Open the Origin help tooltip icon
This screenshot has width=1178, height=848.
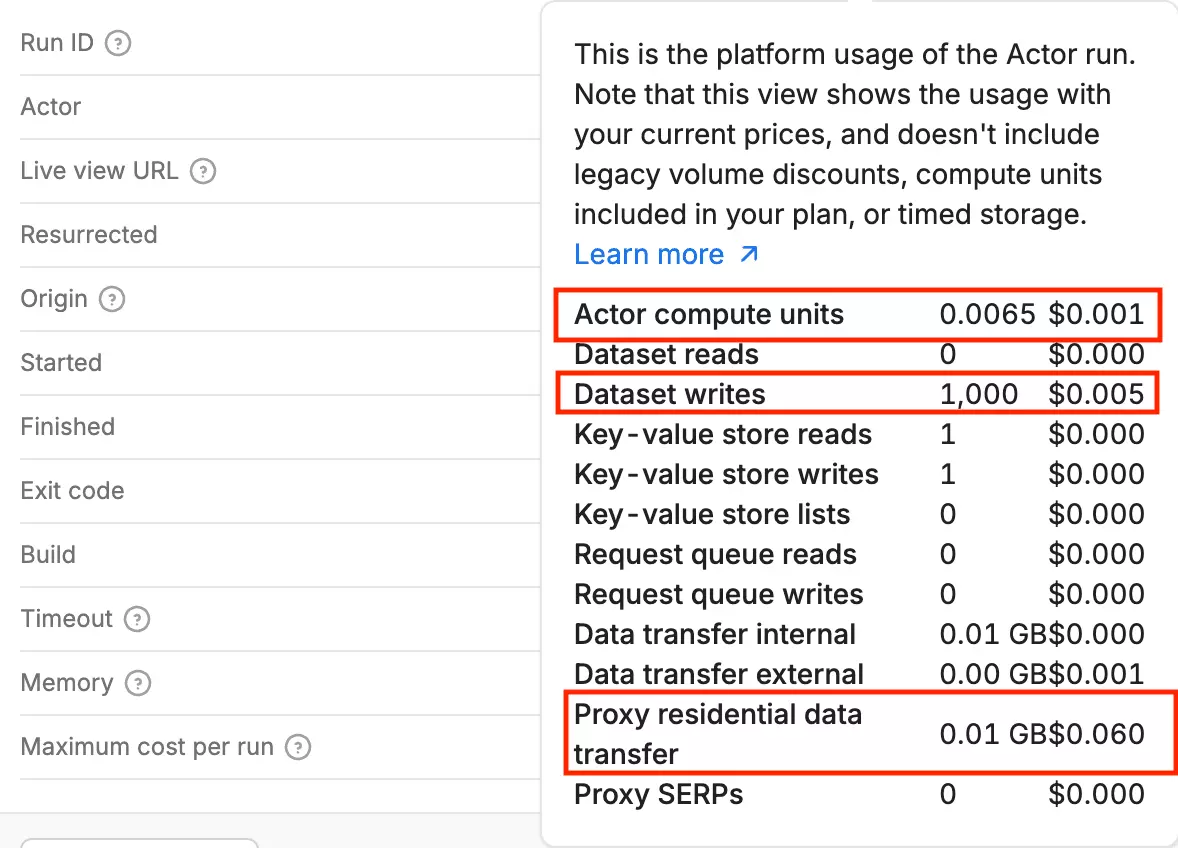click(110, 299)
